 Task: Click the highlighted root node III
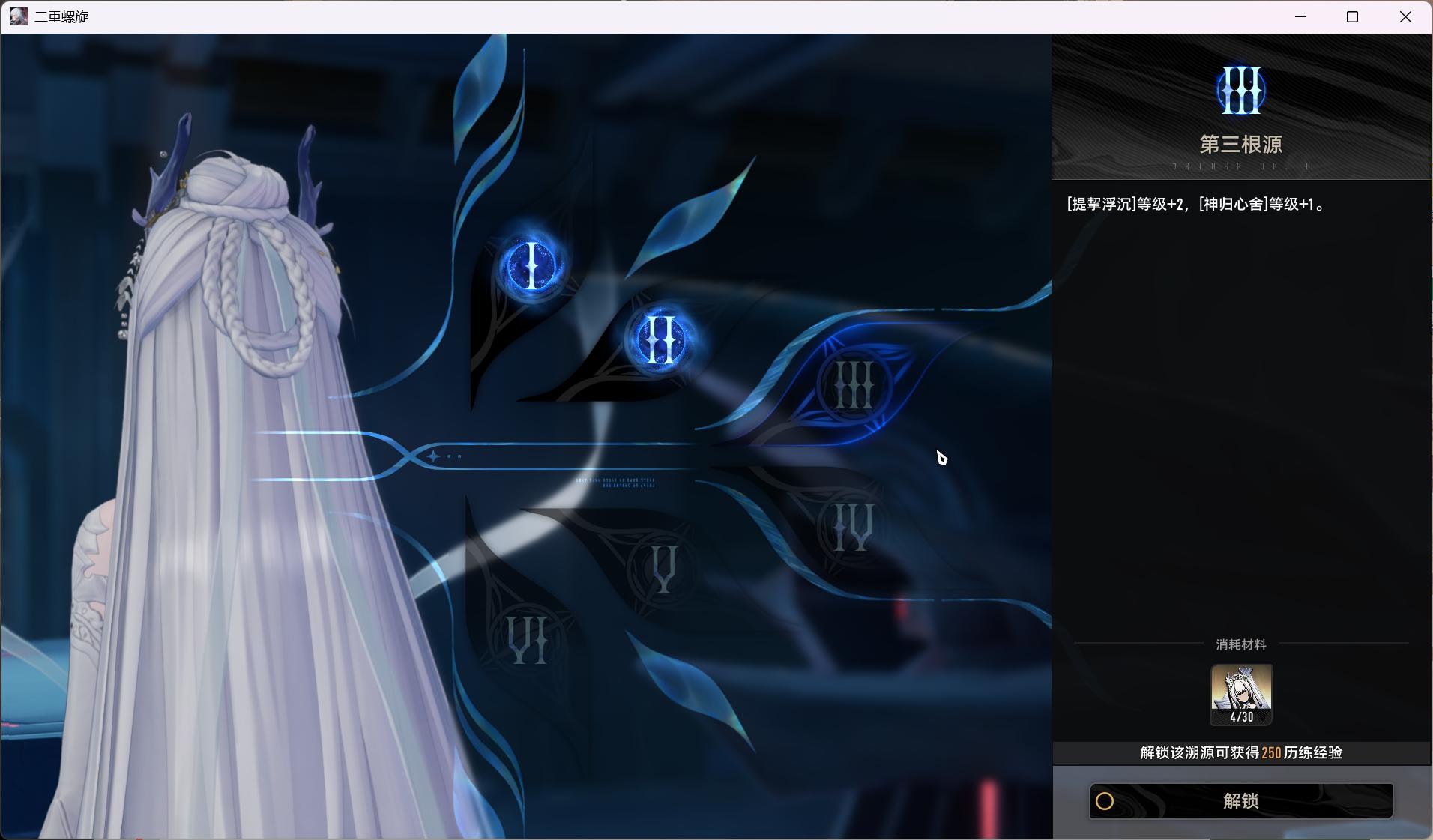point(854,385)
